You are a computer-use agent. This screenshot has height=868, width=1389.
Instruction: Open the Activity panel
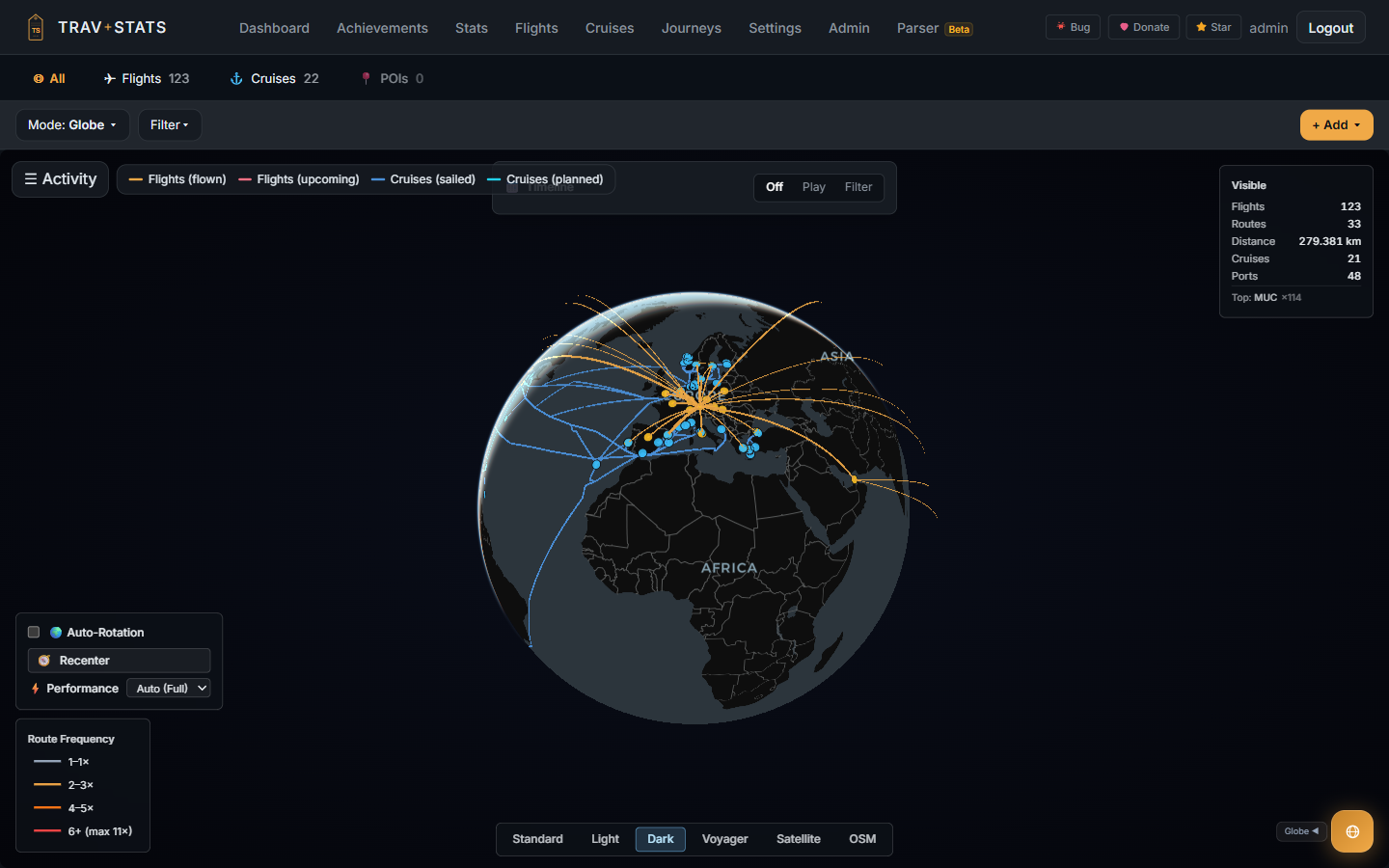click(60, 179)
